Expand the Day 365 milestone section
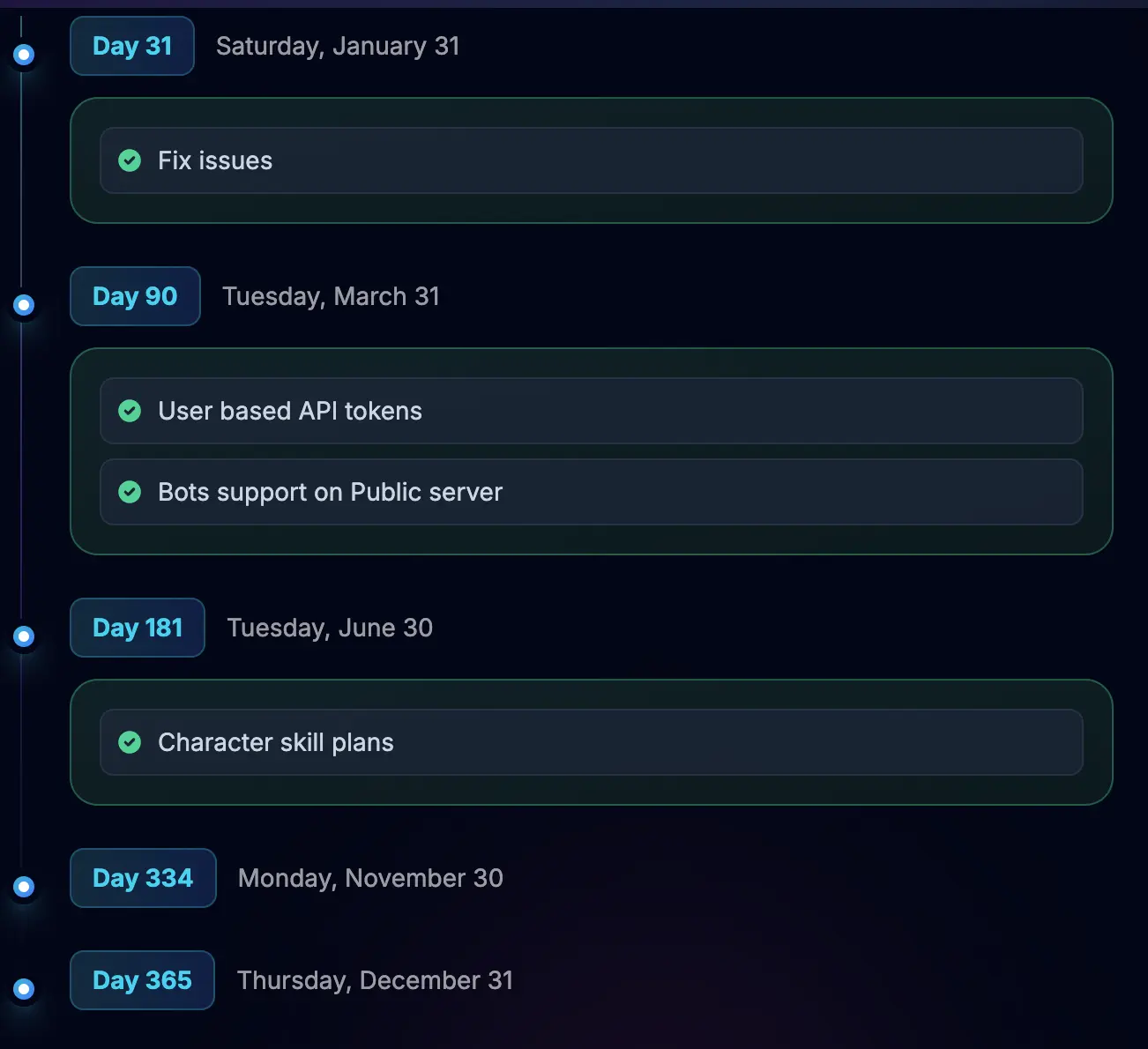This screenshot has width=1148, height=1049. 142,980
